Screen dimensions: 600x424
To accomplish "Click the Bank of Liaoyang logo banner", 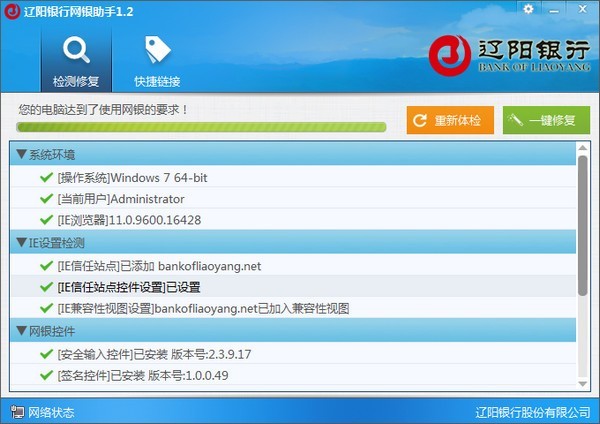I will (x=509, y=55).
